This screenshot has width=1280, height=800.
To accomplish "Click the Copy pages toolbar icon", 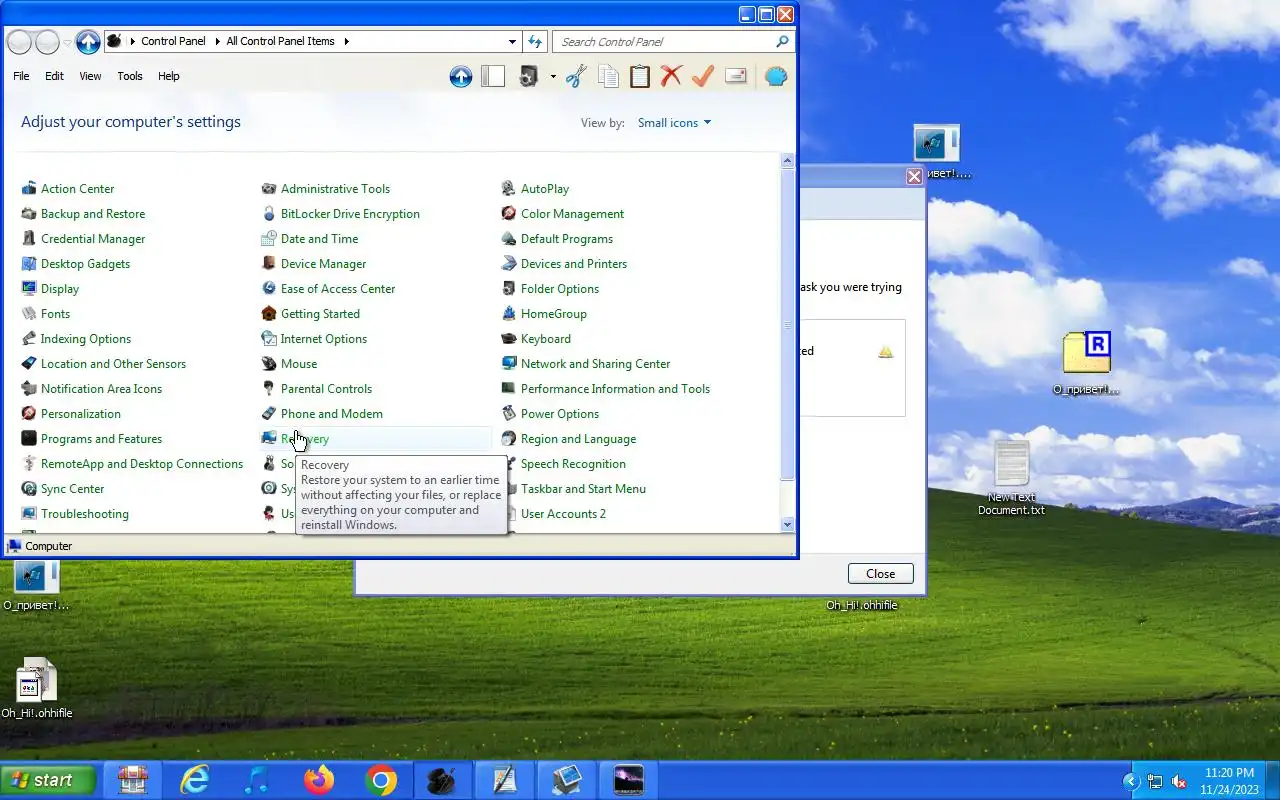I will pyautogui.click(x=608, y=76).
